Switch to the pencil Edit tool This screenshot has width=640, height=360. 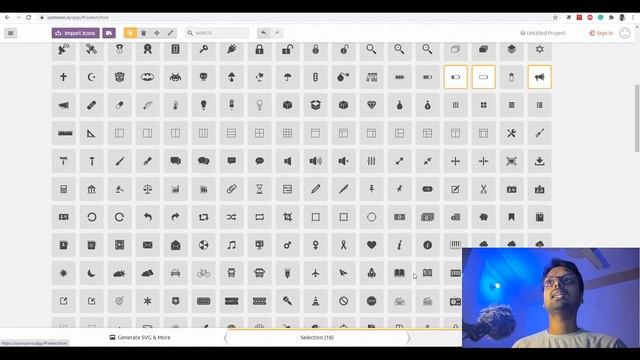pos(171,33)
